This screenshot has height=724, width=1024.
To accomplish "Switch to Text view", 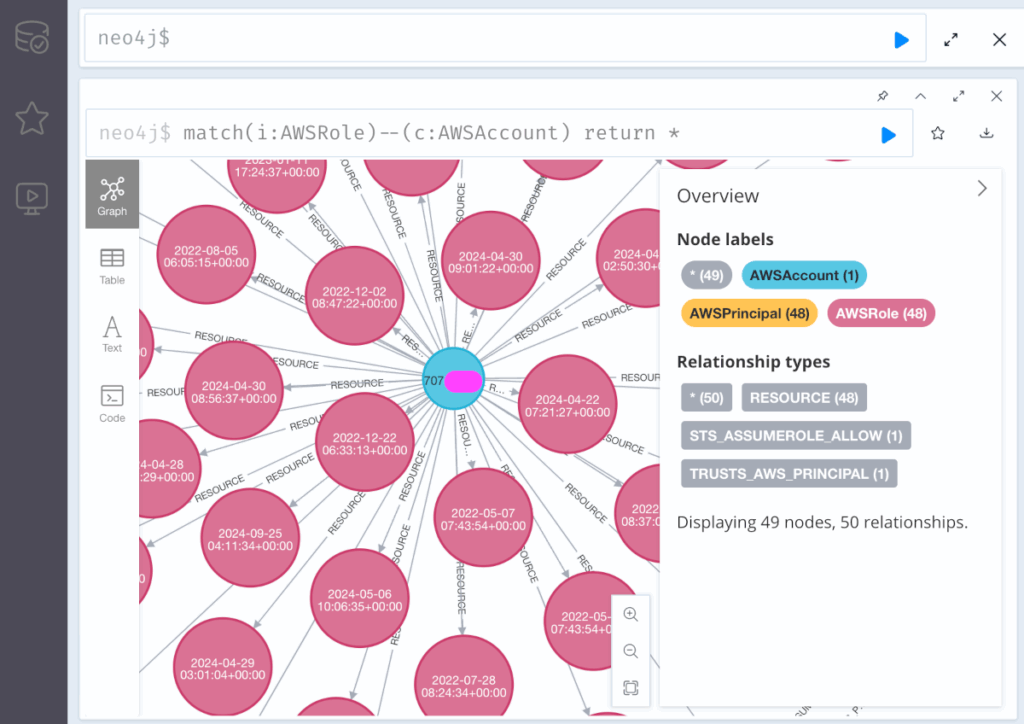I will pos(112,334).
